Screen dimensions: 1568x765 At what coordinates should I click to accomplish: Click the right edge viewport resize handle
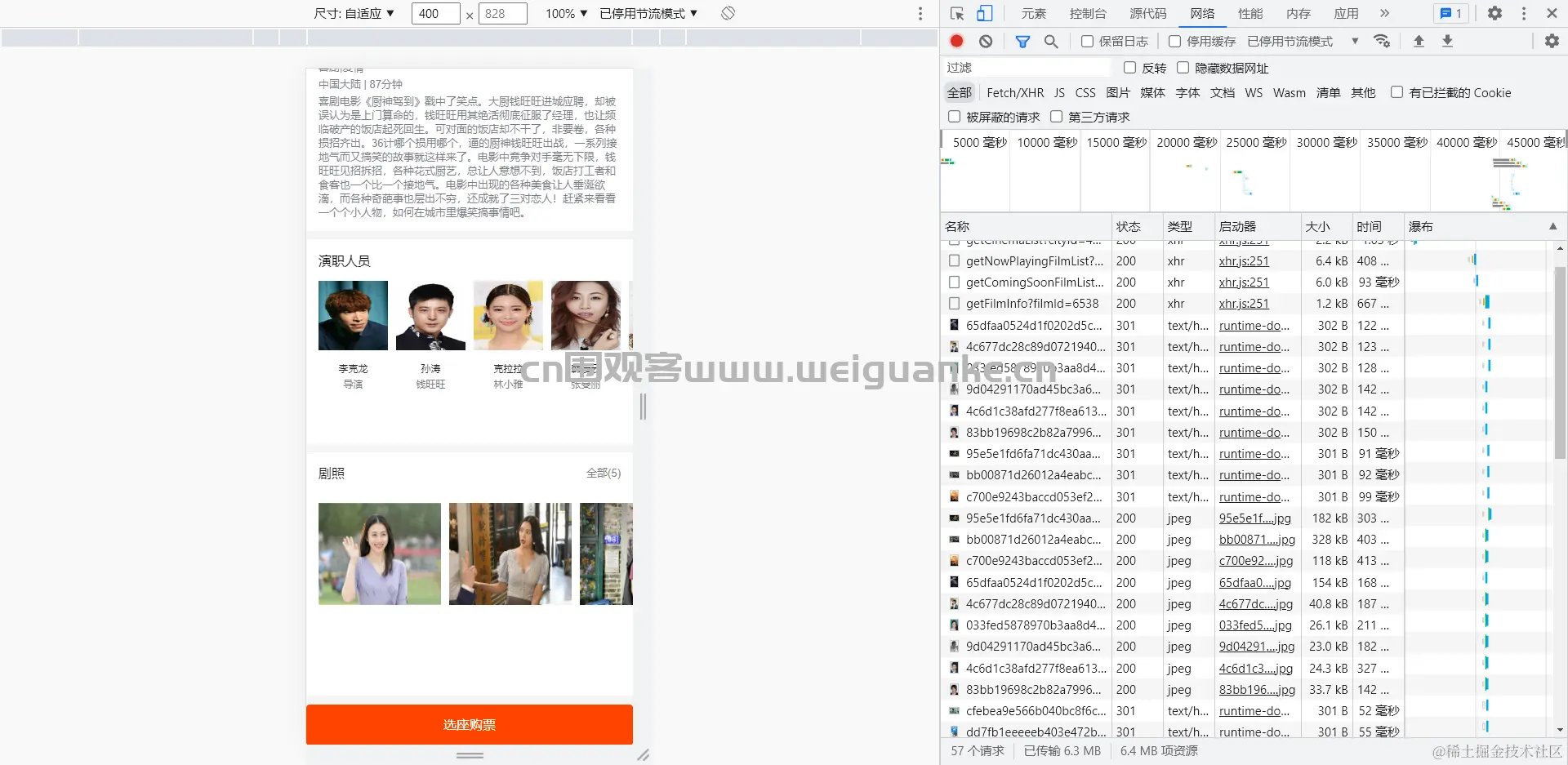pyautogui.click(x=644, y=407)
